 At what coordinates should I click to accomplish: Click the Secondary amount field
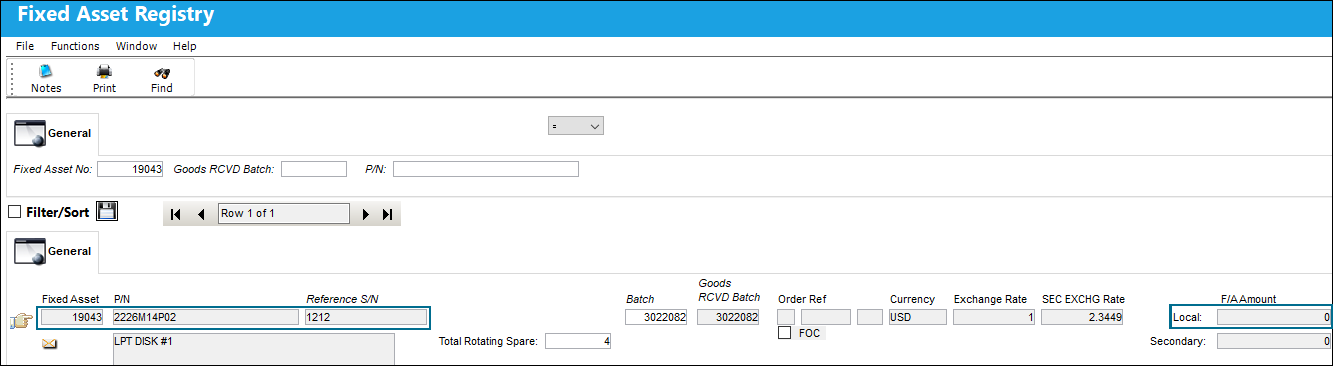tap(1274, 341)
